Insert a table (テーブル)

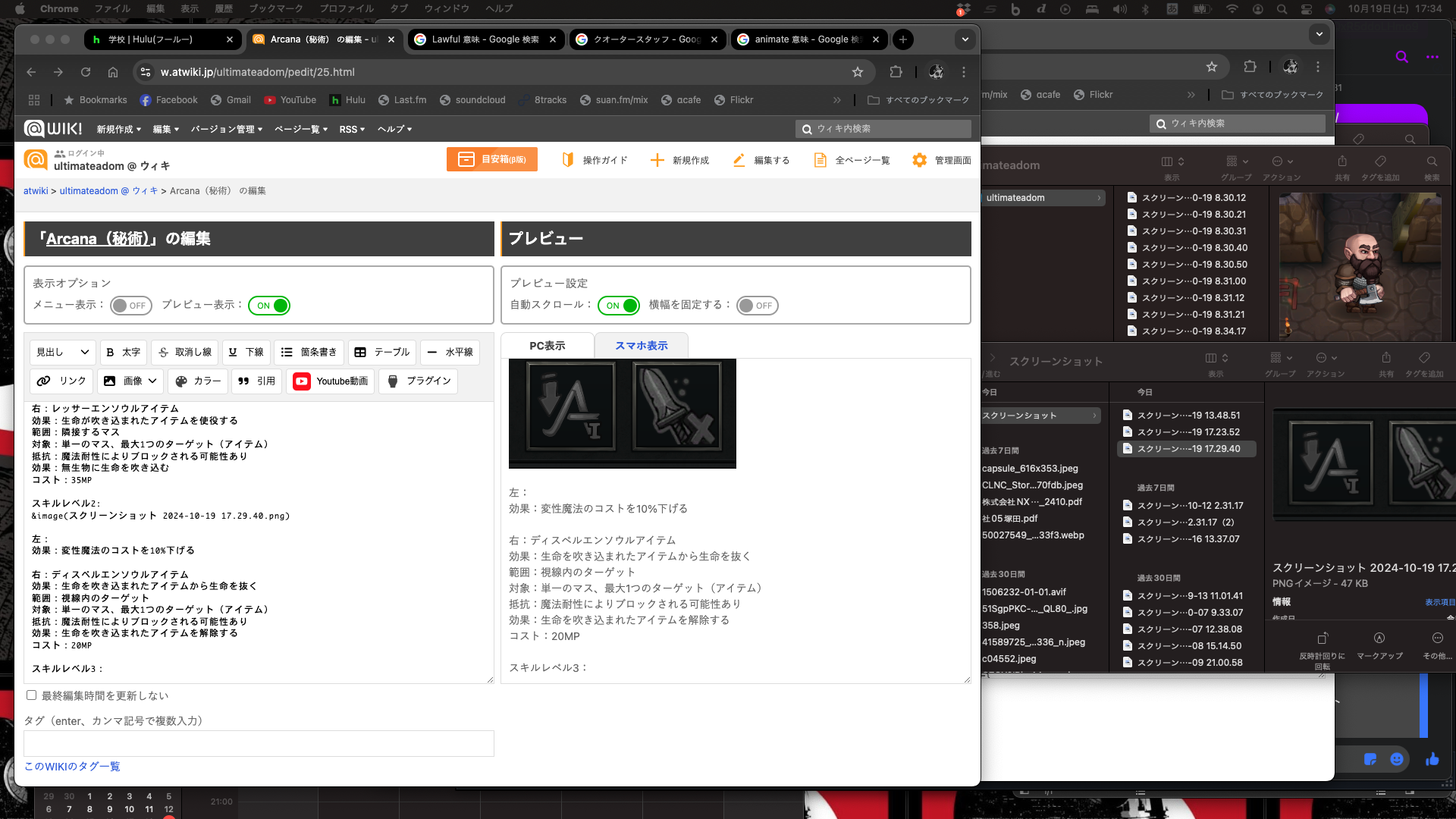(x=382, y=352)
